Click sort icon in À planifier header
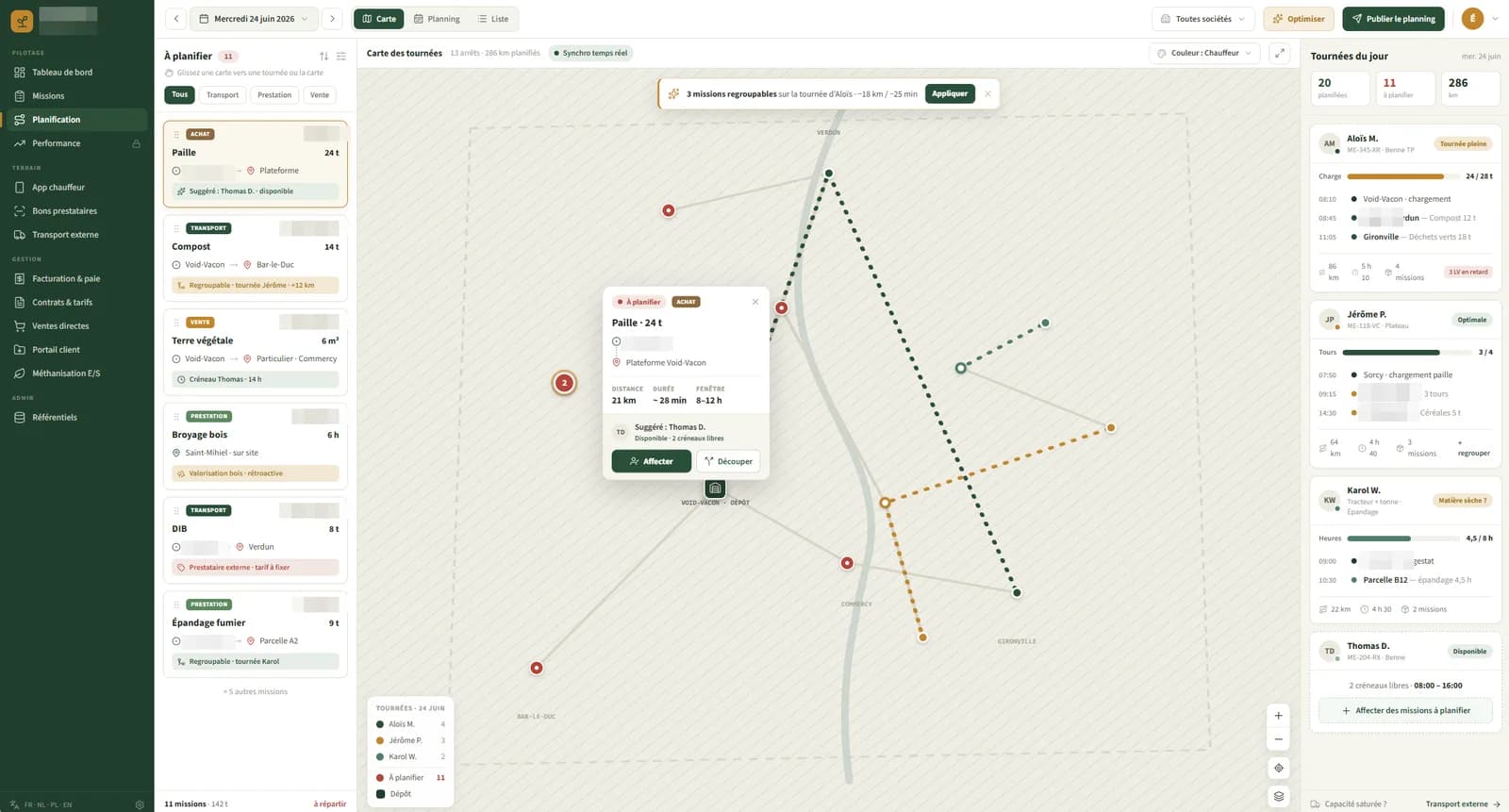Image resolution: width=1509 pixels, height=812 pixels. [324, 57]
